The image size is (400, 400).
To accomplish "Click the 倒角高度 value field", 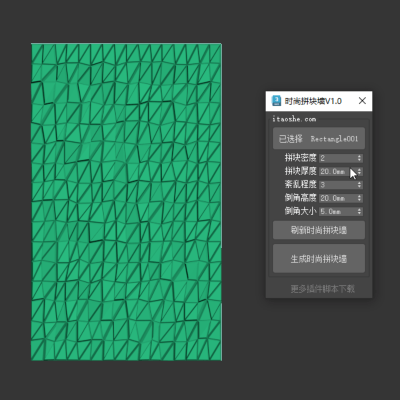I will click(x=337, y=198).
